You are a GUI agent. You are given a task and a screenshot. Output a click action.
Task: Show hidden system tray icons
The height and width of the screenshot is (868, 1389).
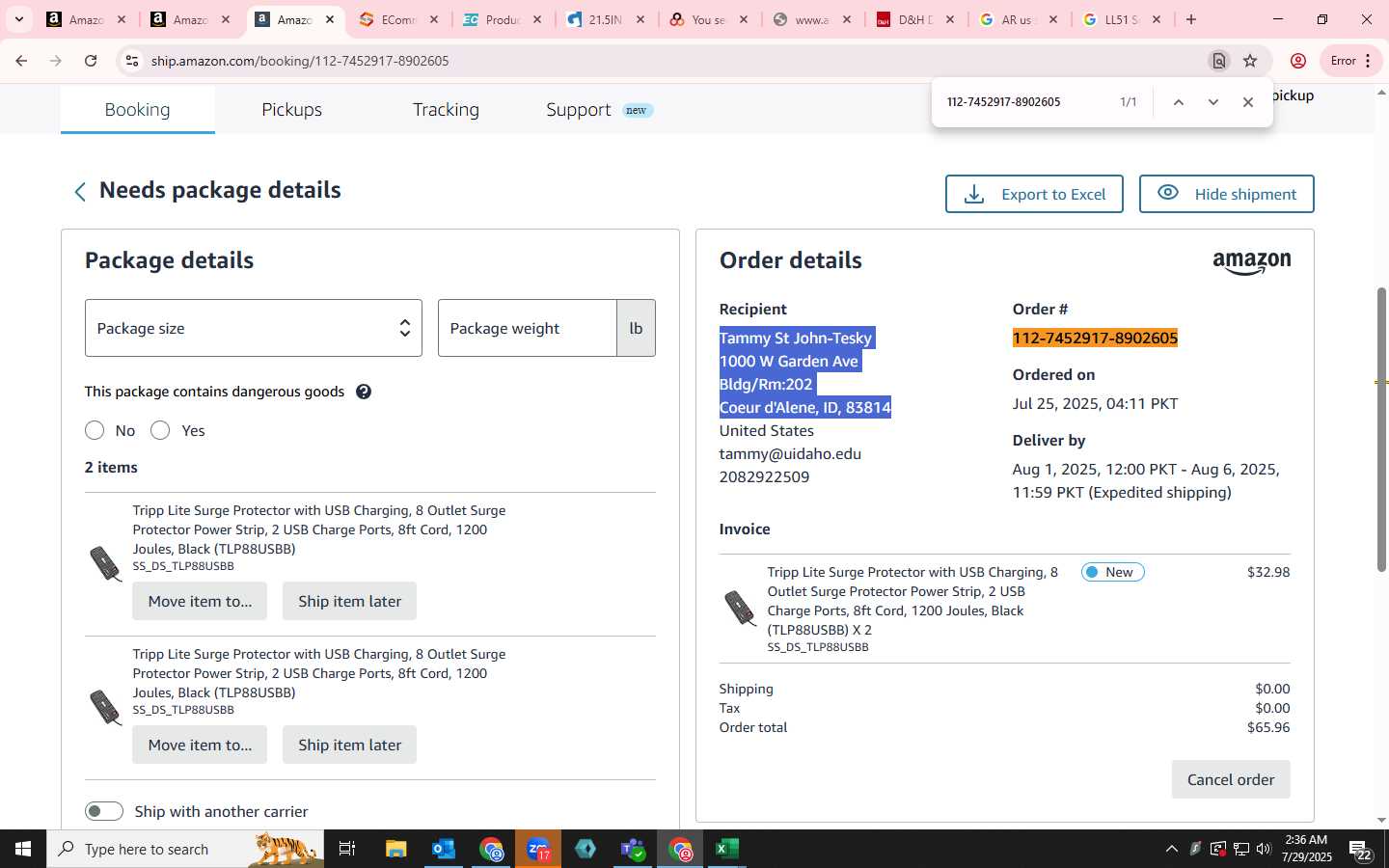tap(1171, 849)
